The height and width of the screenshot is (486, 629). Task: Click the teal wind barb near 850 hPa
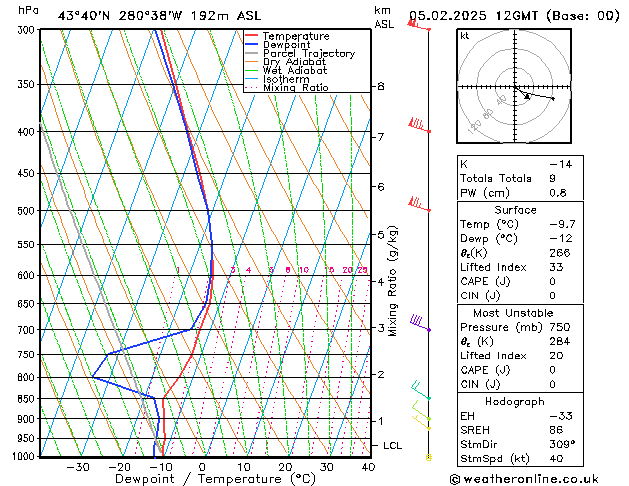coord(421,390)
